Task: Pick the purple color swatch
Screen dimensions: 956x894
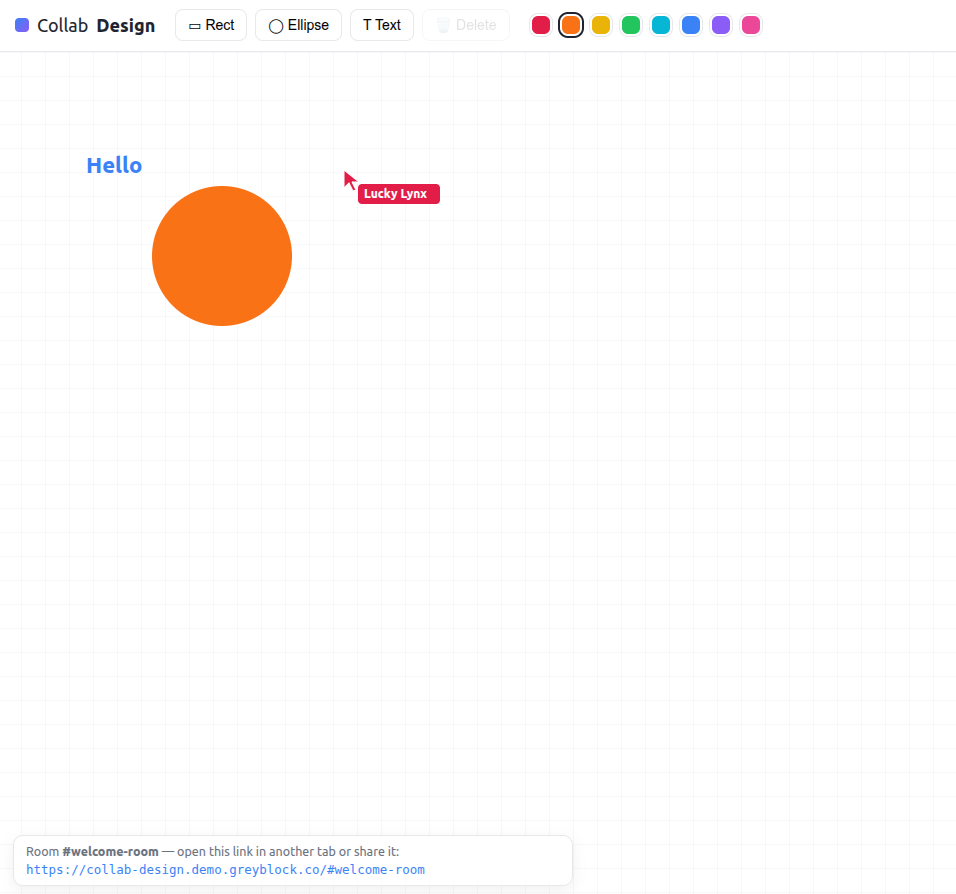Action: [x=721, y=25]
